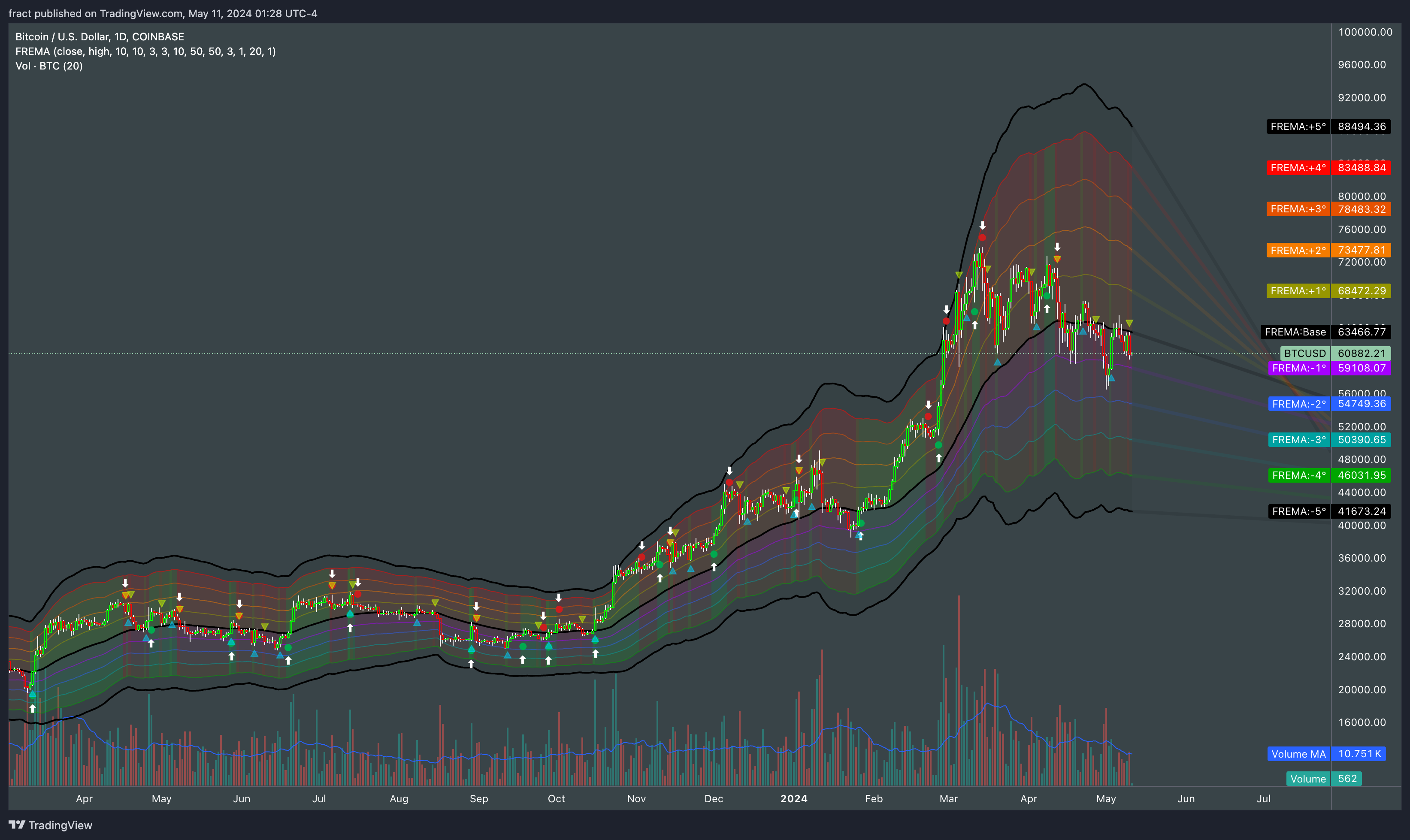The height and width of the screenshot is (840, 1410).
Task: Click the Aug label on time axis
Action: point(399,799)
